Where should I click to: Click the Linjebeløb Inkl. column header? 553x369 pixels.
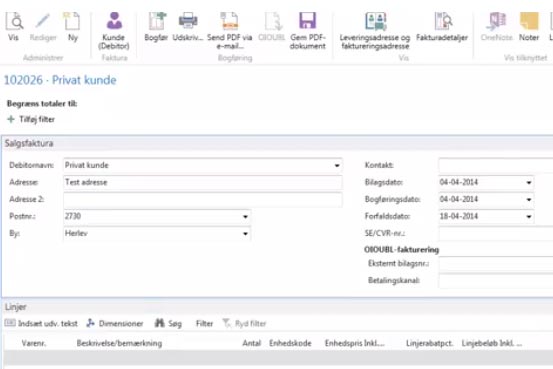tap(492, 343)
